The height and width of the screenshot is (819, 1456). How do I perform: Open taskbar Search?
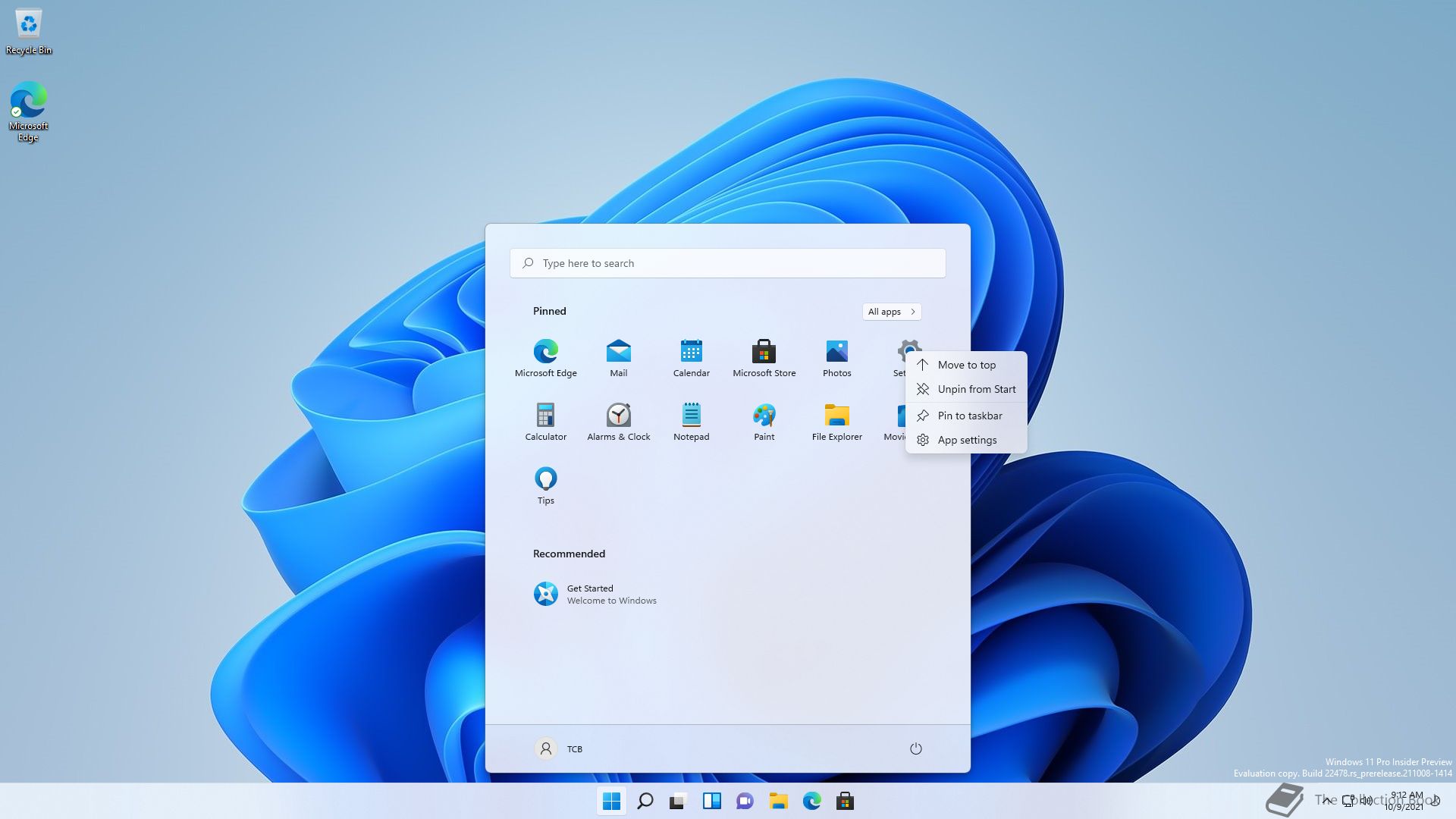coord(645,801)
